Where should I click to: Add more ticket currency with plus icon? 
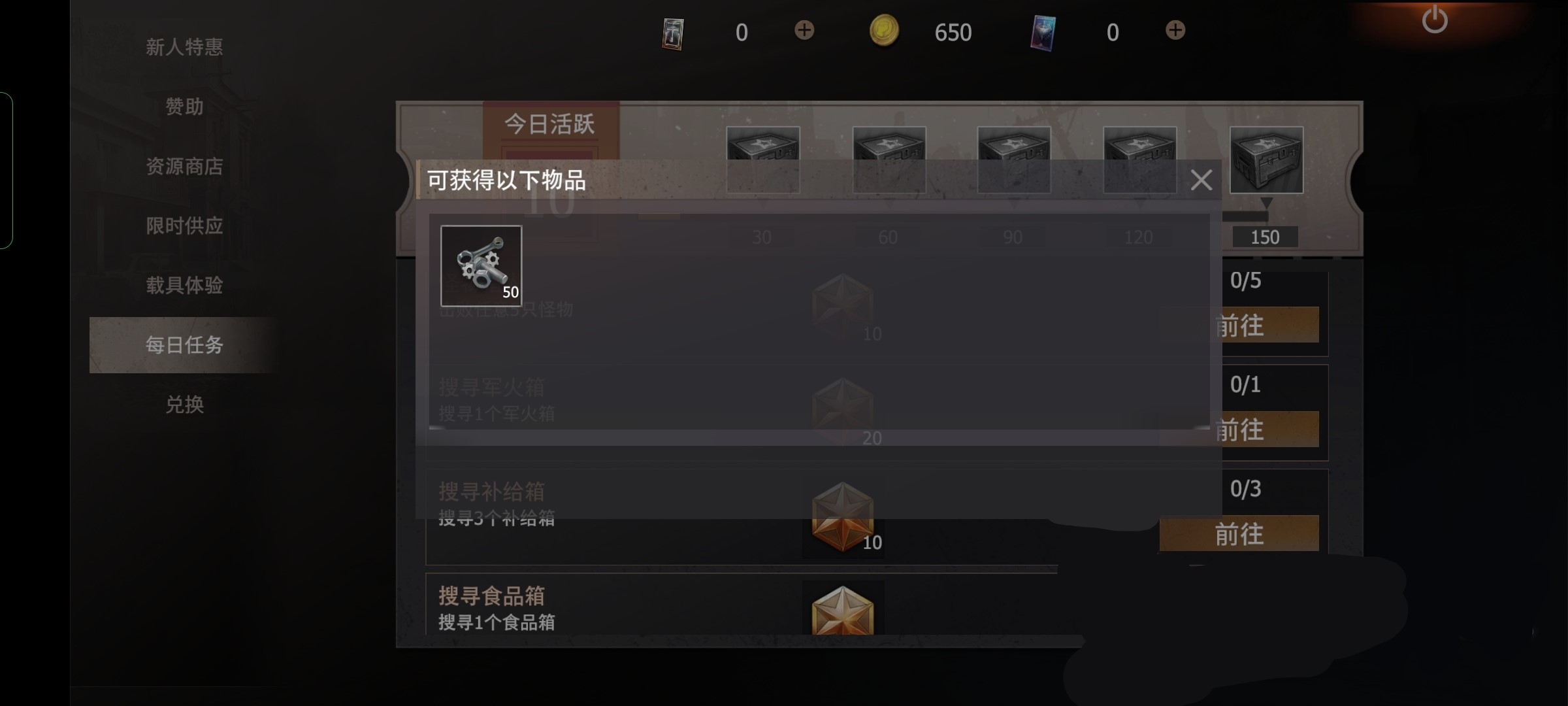point(804,30)
